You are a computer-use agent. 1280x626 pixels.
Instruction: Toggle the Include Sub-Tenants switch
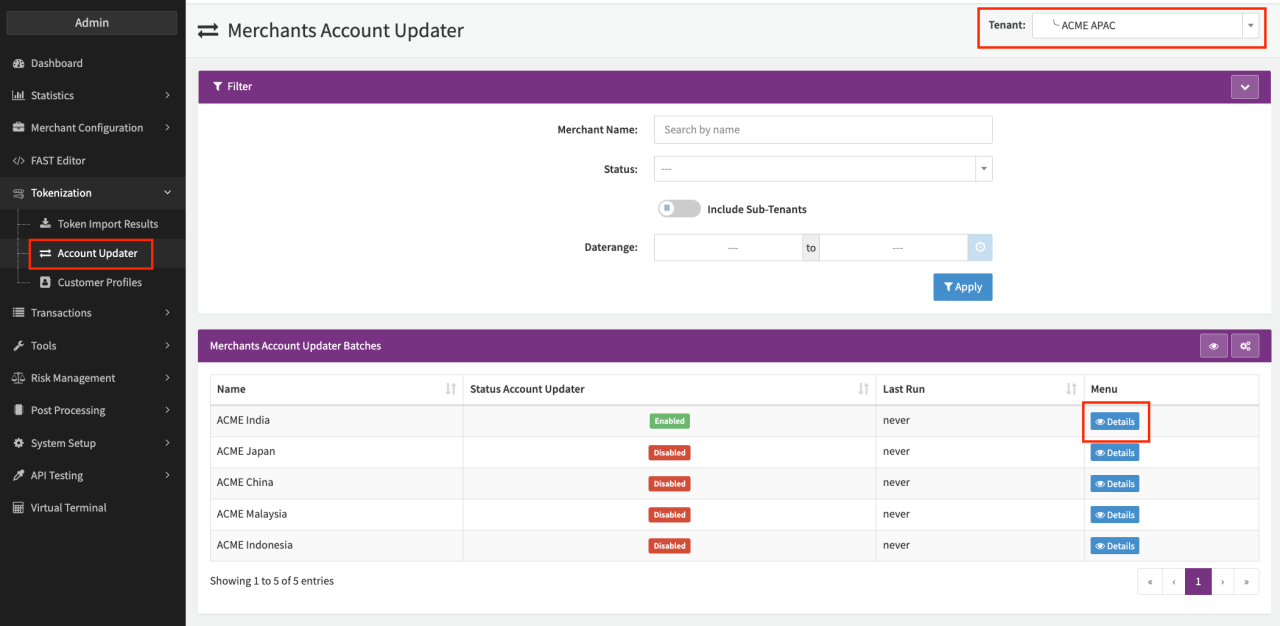[x=679, y=209]
